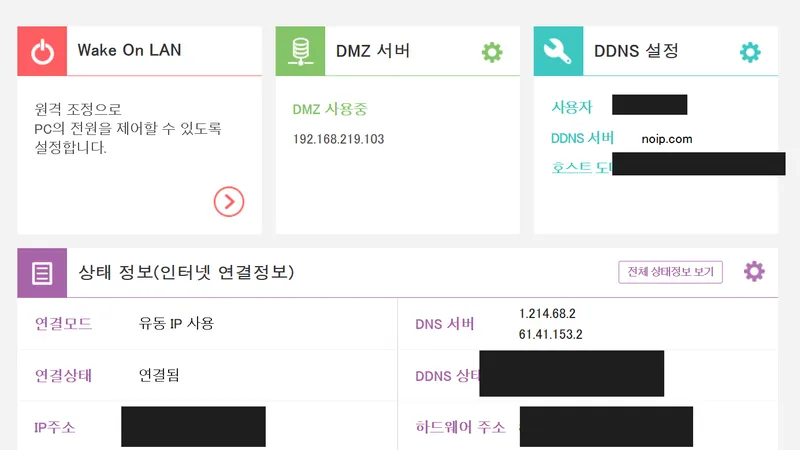The width and height of the screenshot is (800, 450).
Task: Click the 상태 정보(인터넷 연결정보) heading
Action: pyautogui.click(x=186, y=272)
